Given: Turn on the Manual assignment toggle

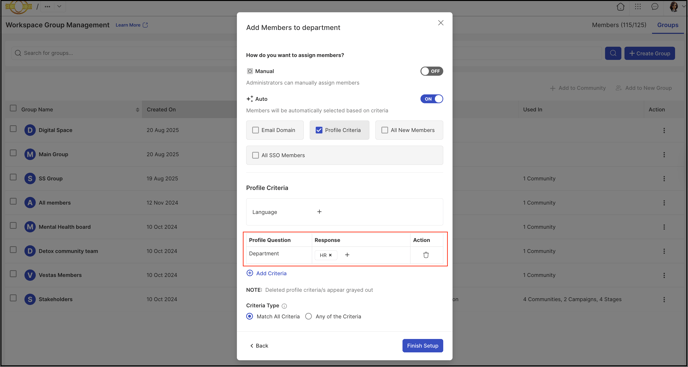Looking at the screenshot, I should (x=432, y=71).
